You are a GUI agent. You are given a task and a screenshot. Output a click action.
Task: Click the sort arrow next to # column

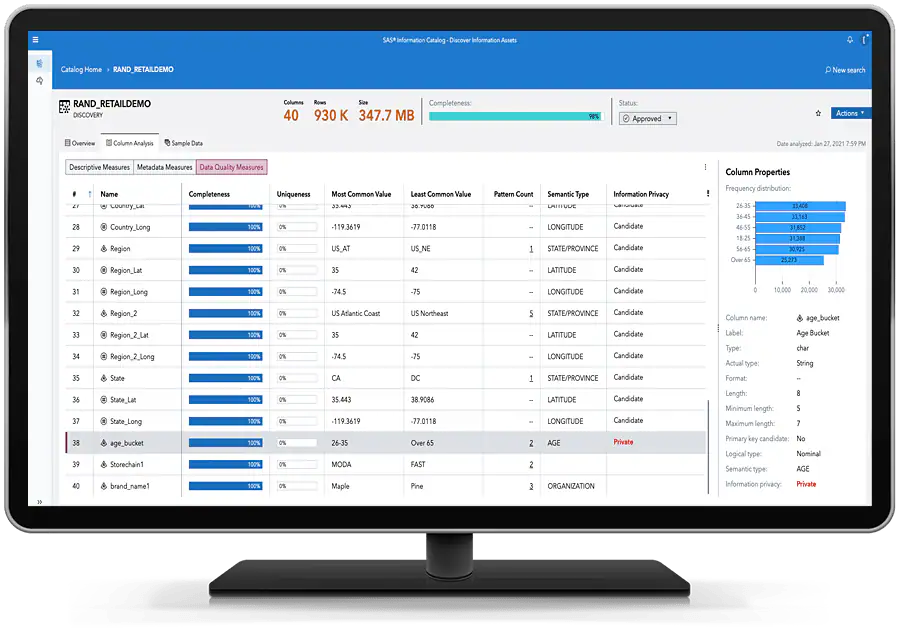[90, 194]
